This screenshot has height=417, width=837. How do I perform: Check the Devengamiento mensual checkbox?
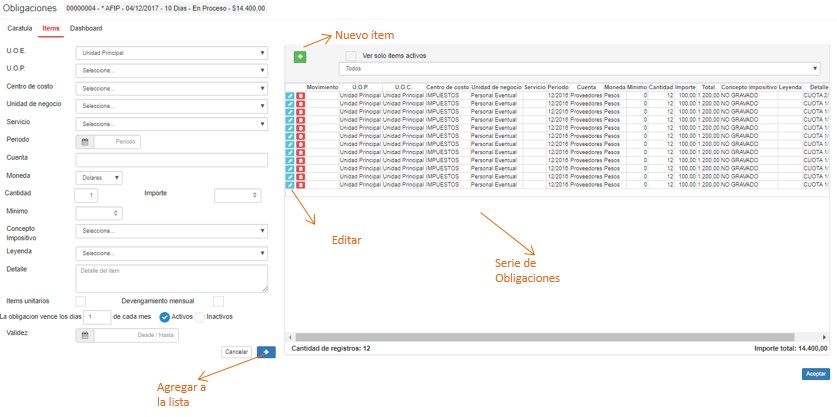click(218, 300)
